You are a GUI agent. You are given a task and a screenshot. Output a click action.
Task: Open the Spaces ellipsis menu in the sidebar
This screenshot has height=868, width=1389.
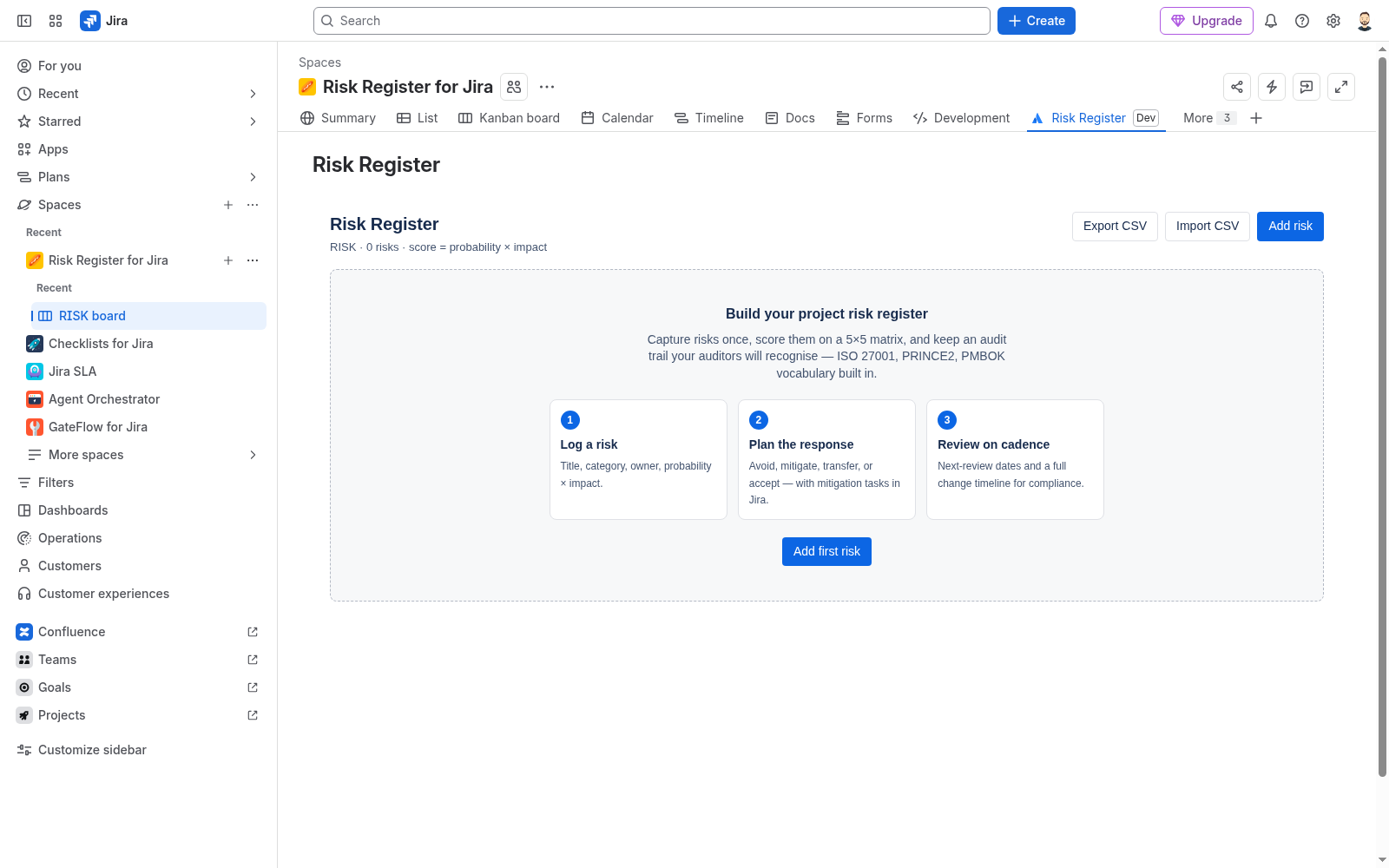click(253, 205)
